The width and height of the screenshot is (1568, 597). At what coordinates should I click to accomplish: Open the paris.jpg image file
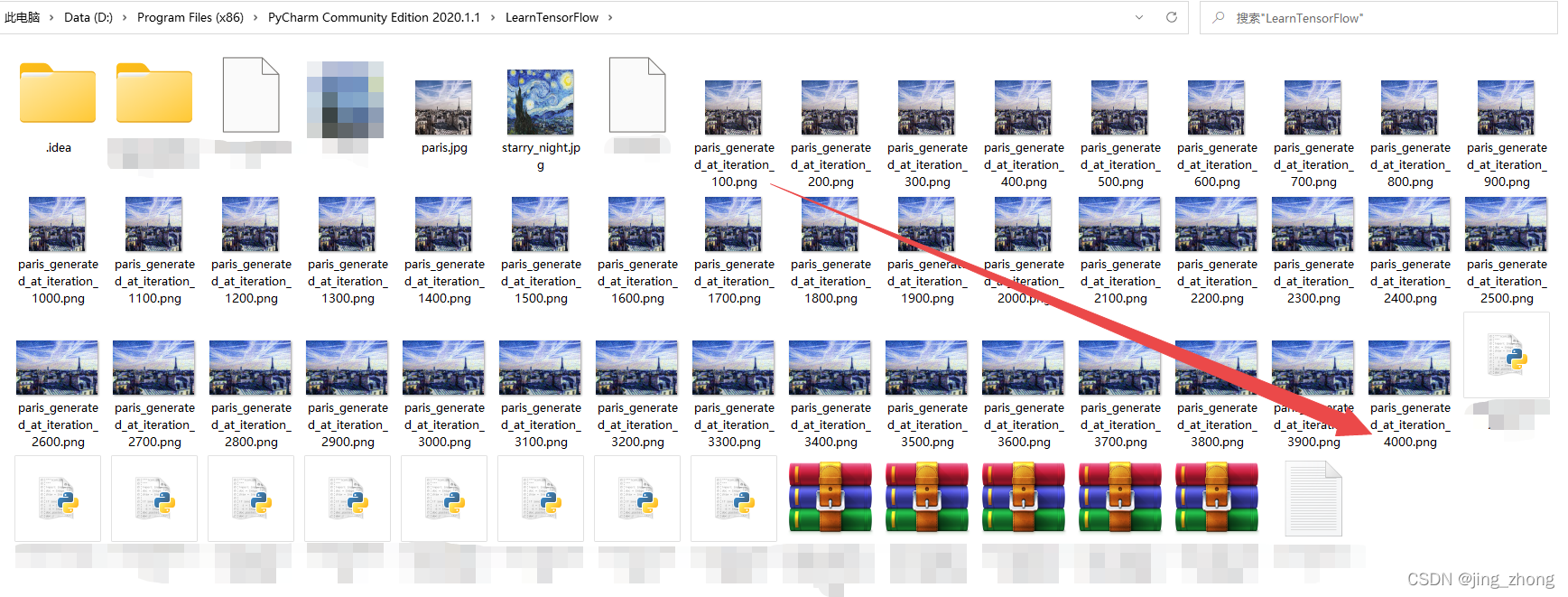pyautogui.click(x=444, y=116)
